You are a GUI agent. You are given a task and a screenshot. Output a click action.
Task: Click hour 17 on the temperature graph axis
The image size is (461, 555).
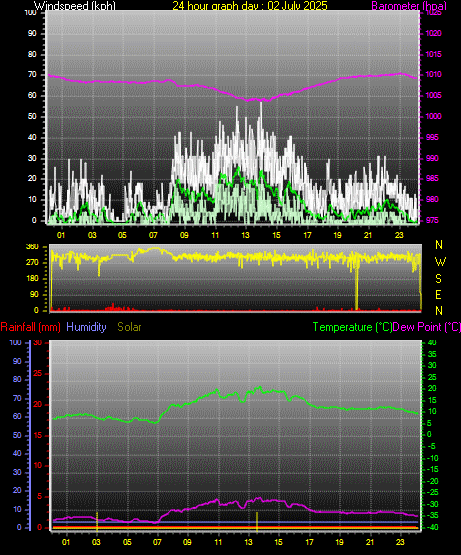point(309,542)
